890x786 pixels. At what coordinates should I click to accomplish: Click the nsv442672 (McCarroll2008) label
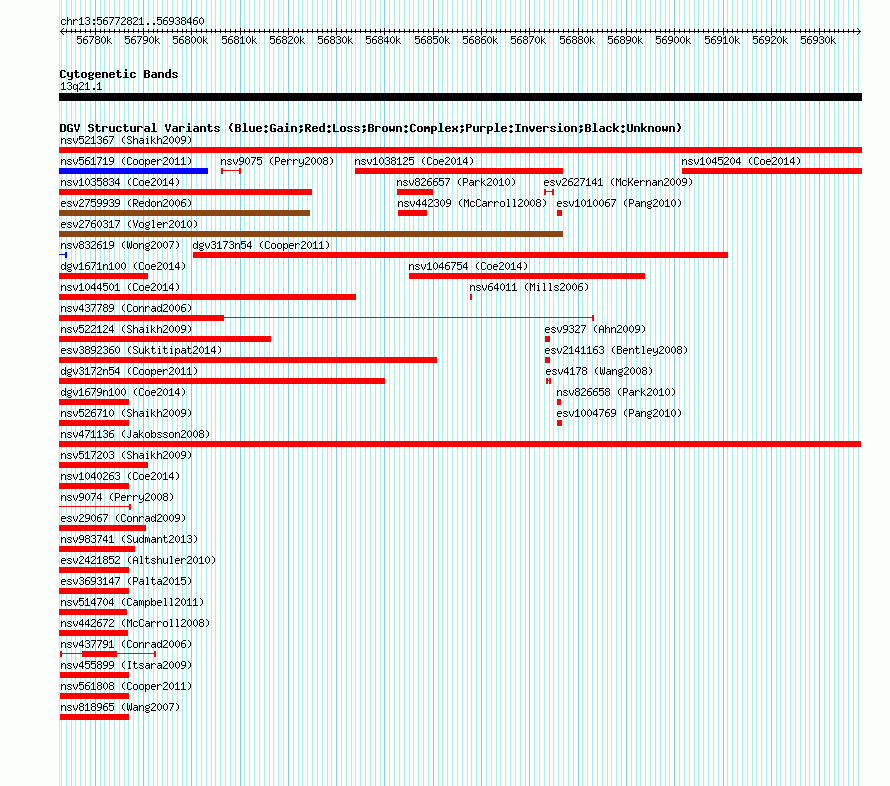point(135,623)
